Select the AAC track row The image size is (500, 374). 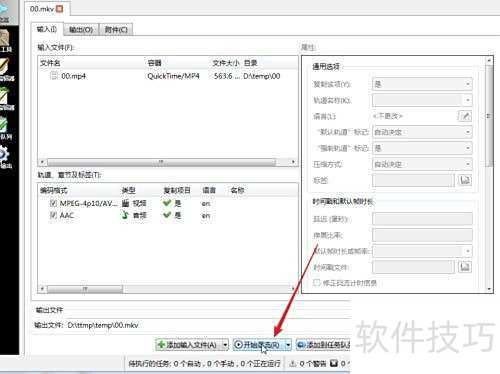tap(168, 215)
